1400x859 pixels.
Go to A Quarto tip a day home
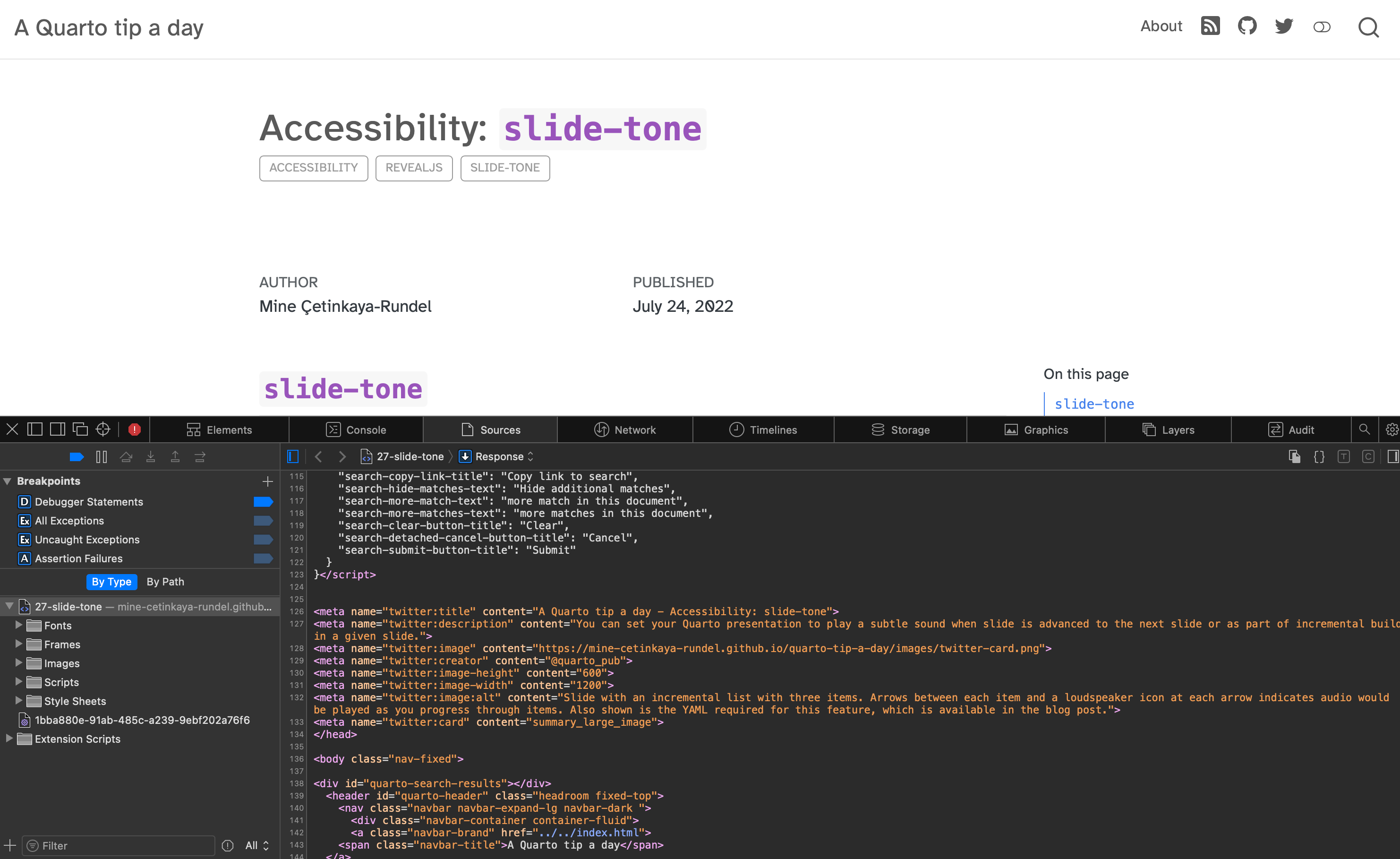[x=109, y=27]
